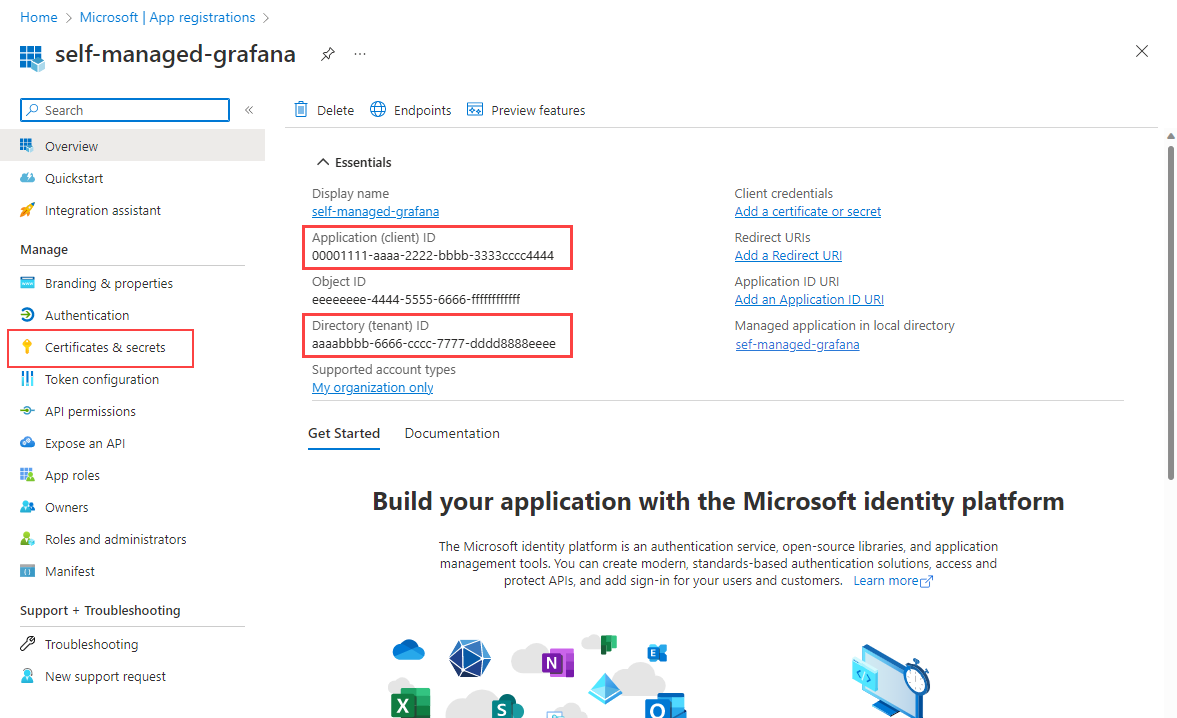Click in the sidebar Search field
1177x718 pixels.
(125, 110)
